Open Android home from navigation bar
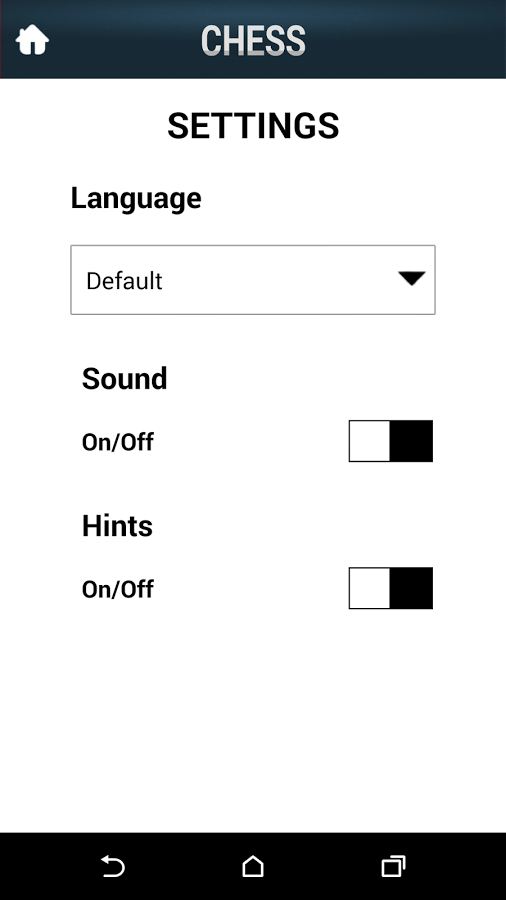 [253, 866]
